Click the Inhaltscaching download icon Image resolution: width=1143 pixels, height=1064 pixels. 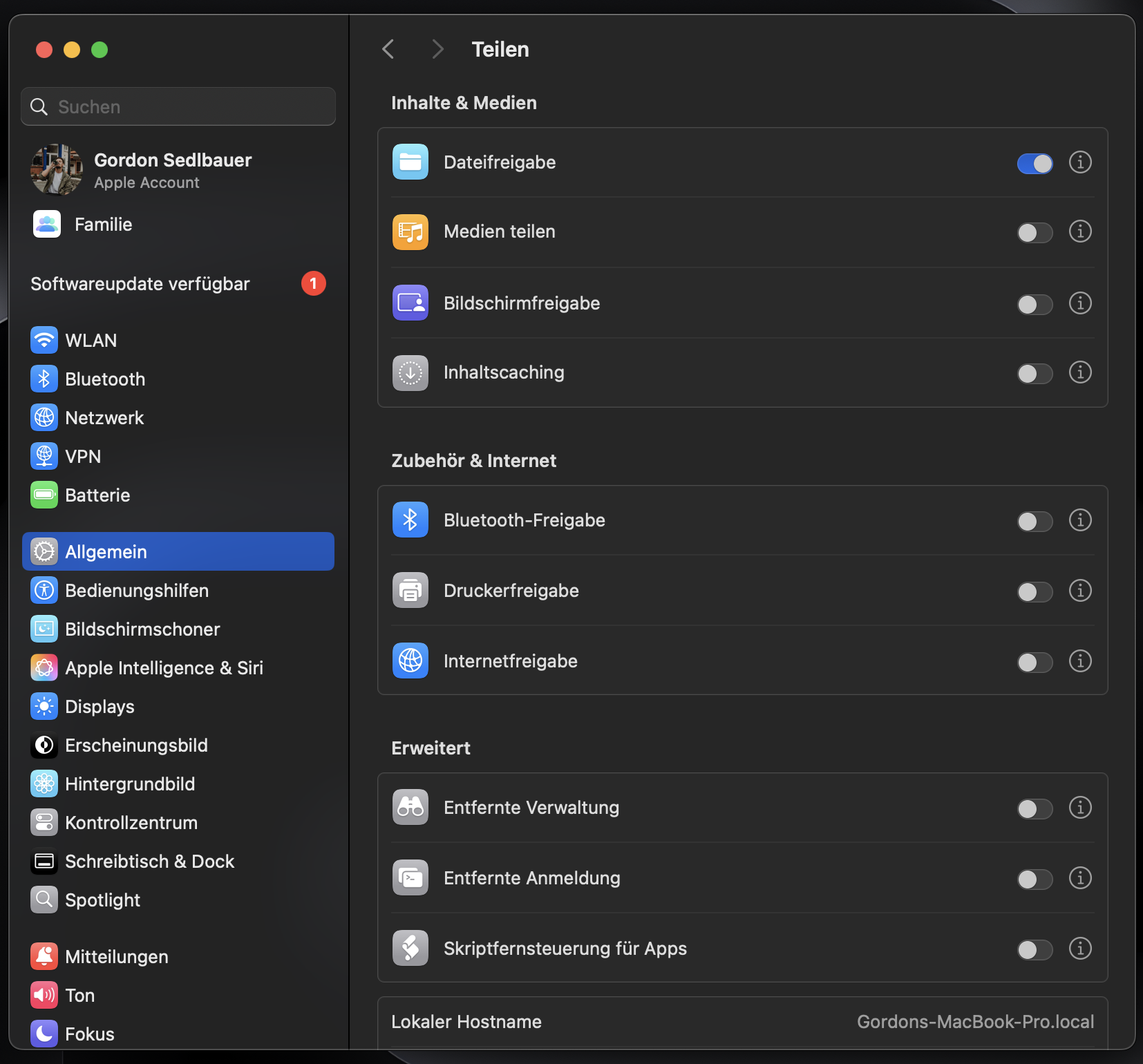point(410,373)
